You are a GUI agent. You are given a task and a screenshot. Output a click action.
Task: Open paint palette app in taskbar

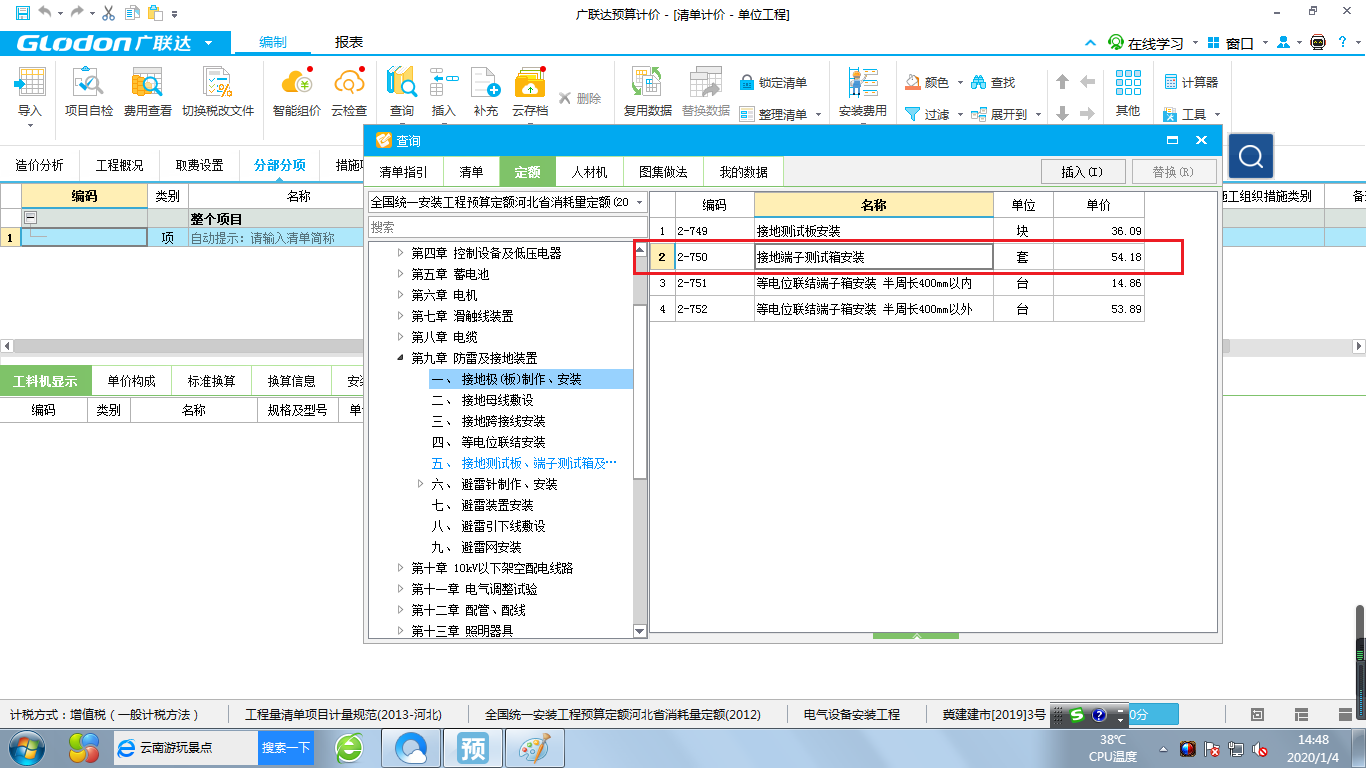[x=536, y=747]
